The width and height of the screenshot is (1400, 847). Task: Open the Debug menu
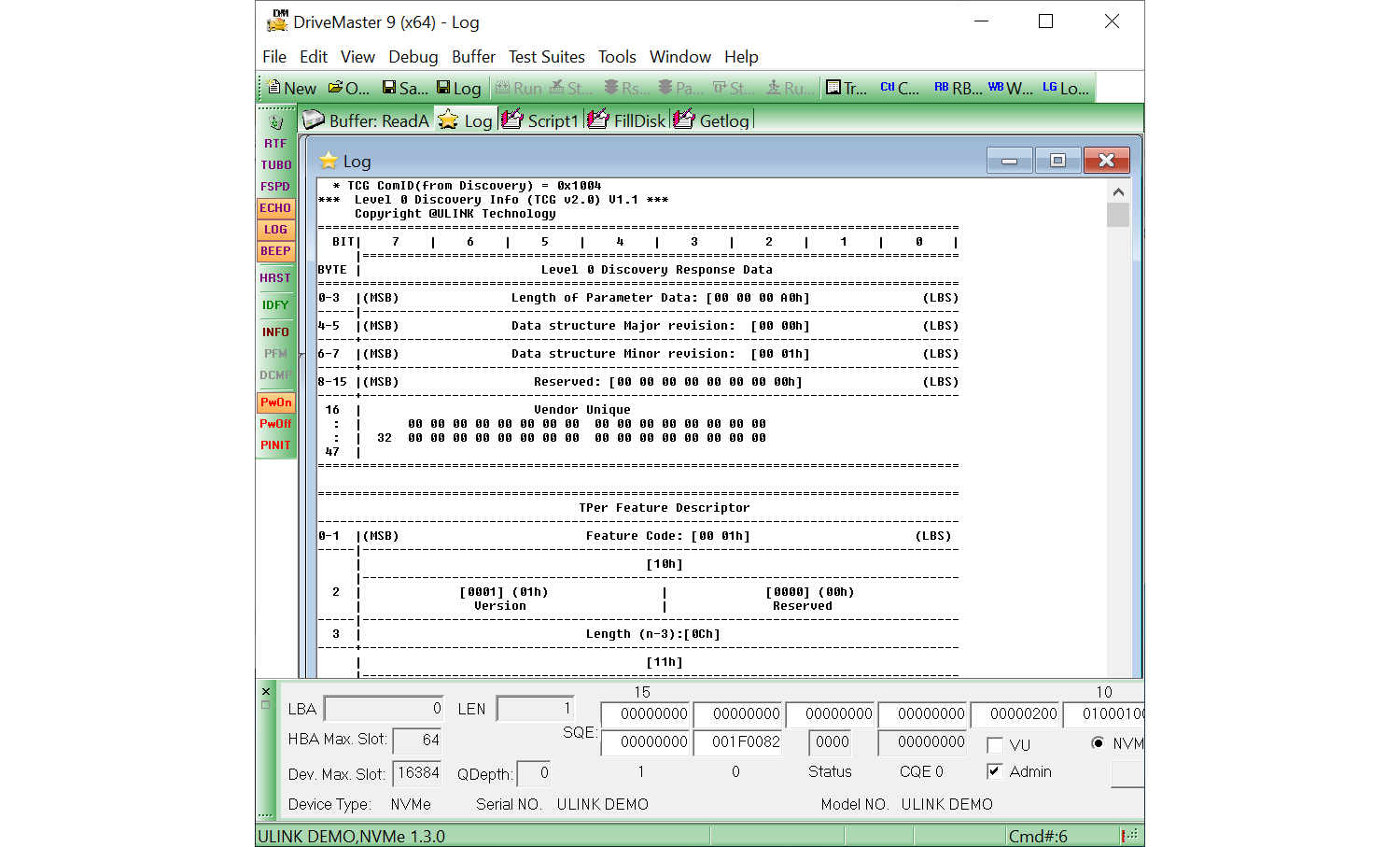413,57
